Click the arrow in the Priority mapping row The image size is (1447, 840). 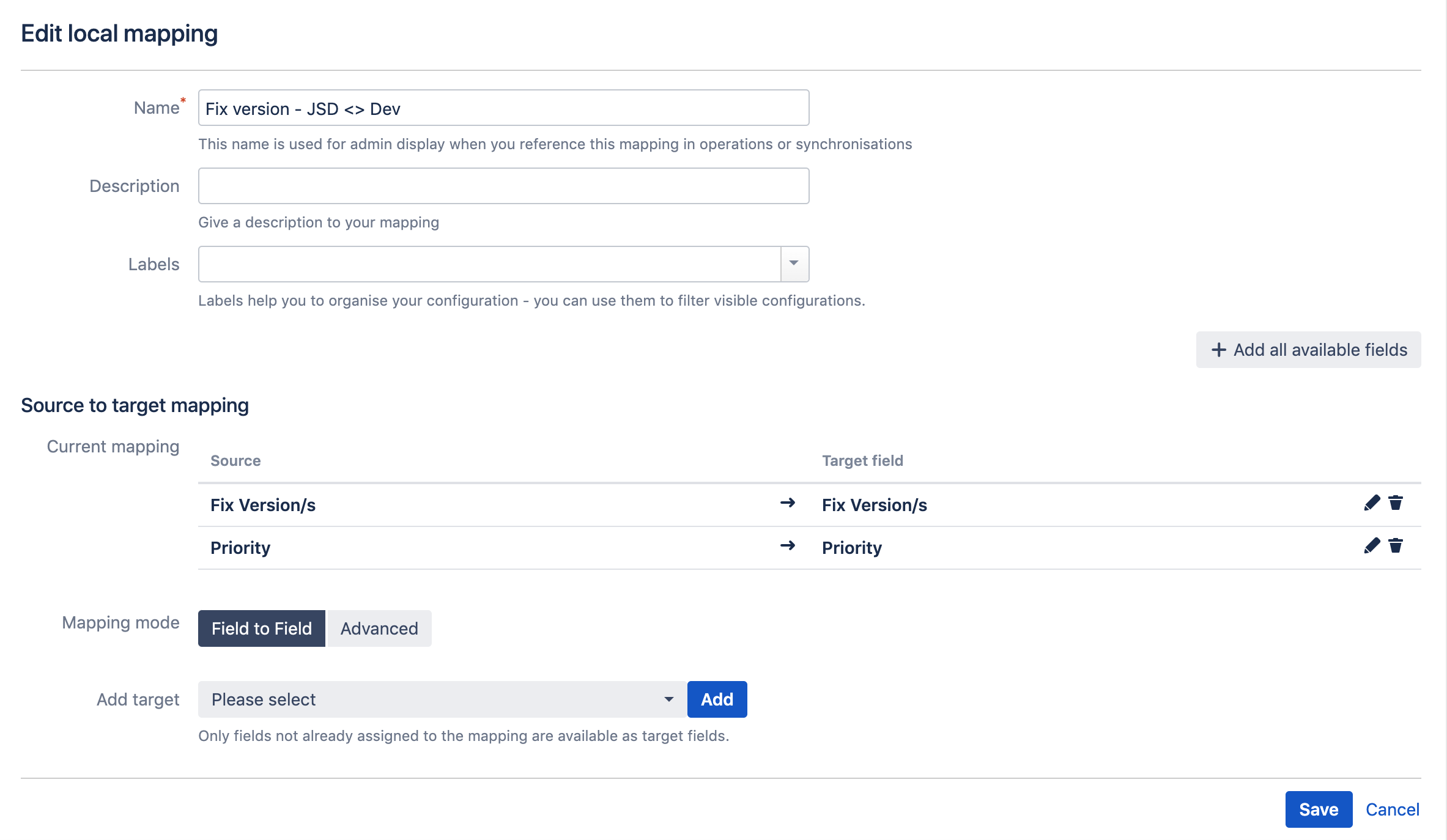pos(789,546)
